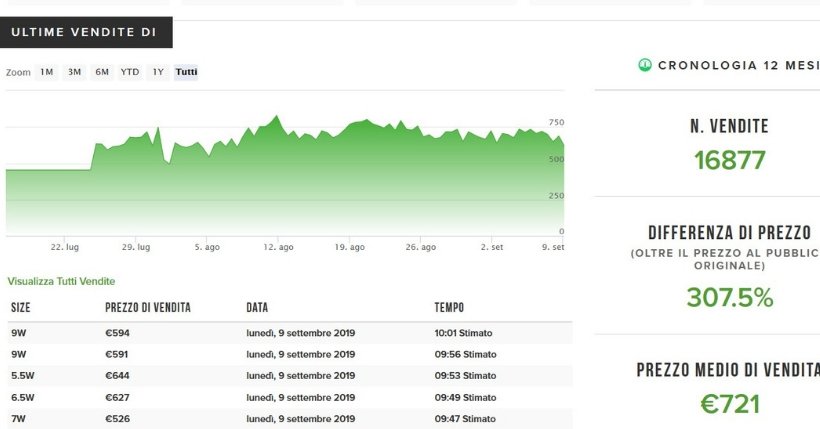Select the €627 sale price cell

point(117,398)
